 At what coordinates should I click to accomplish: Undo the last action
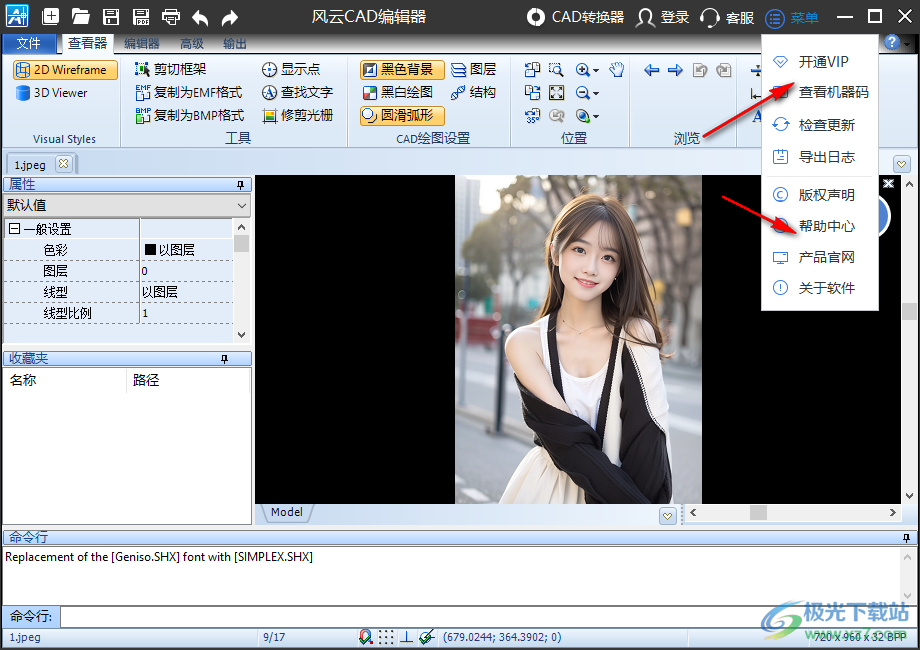click(x=200, y=18)
